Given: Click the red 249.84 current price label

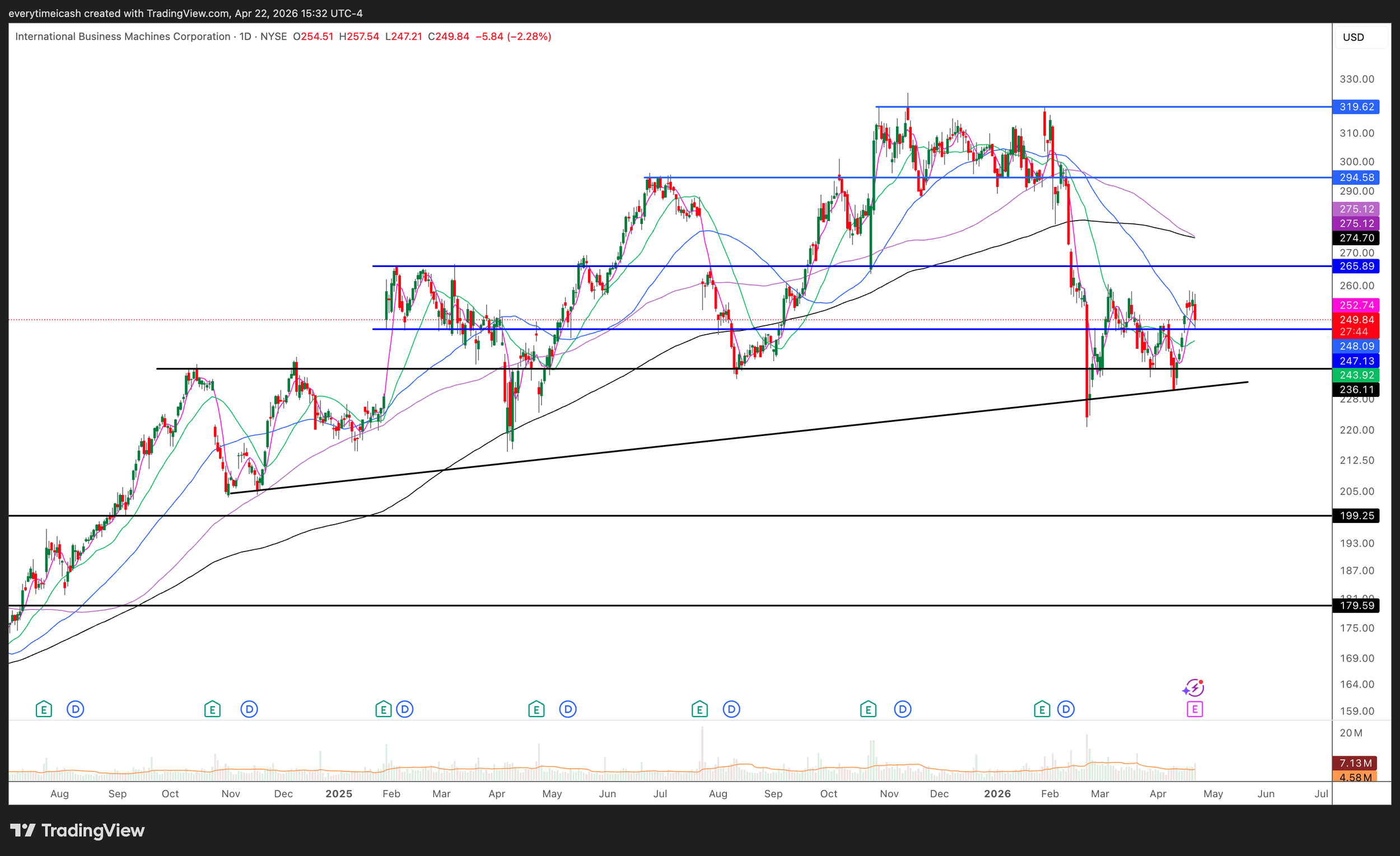Looking at the screenshot, I should click(1356, 320).
